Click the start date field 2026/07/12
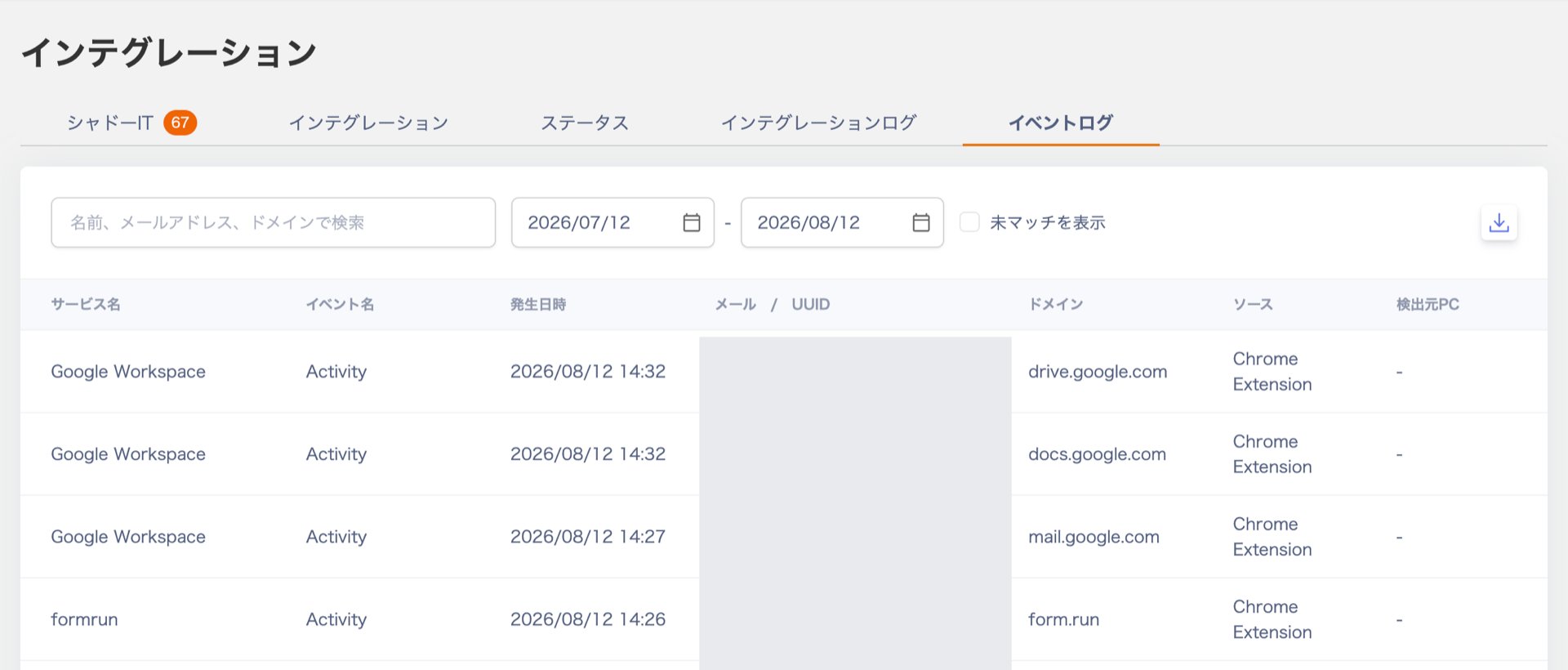 click(612, 222)
